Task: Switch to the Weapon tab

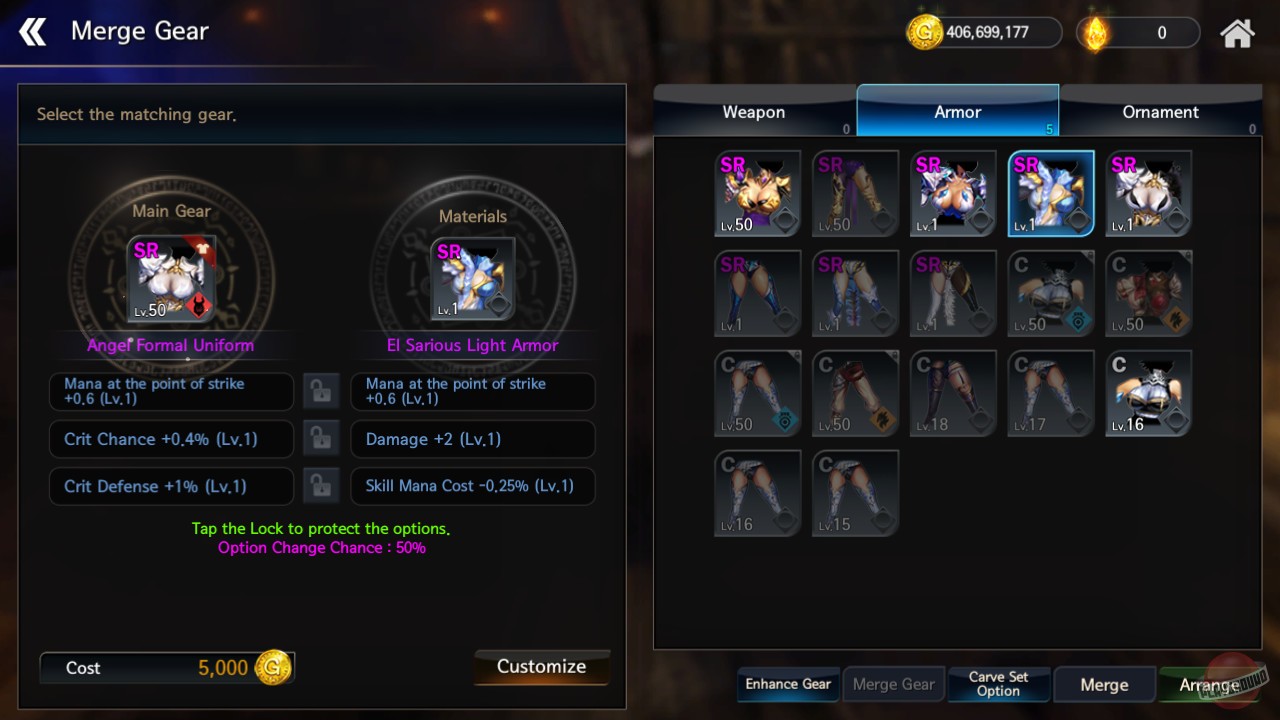Action: click(755, 111)
